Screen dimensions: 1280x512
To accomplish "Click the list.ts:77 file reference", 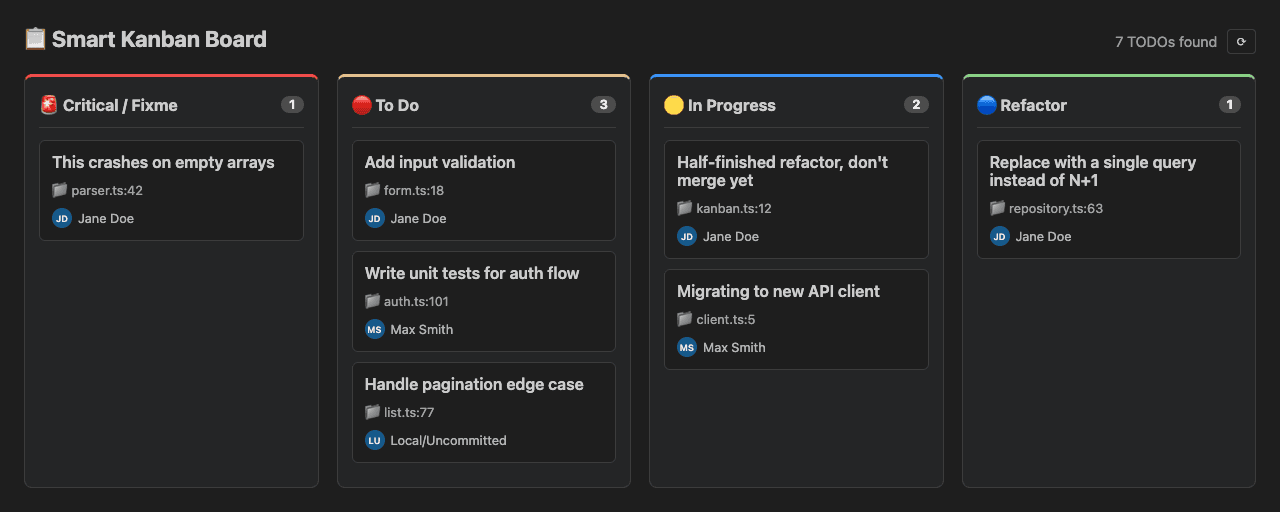I will [409, 412].
